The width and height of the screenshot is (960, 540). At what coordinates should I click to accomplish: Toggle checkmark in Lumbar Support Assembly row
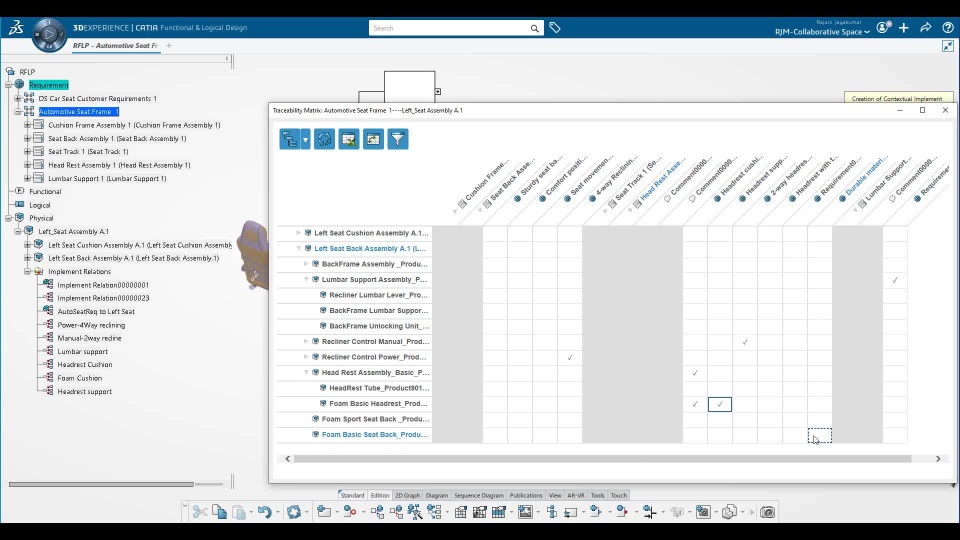click(x=895, y=280)
